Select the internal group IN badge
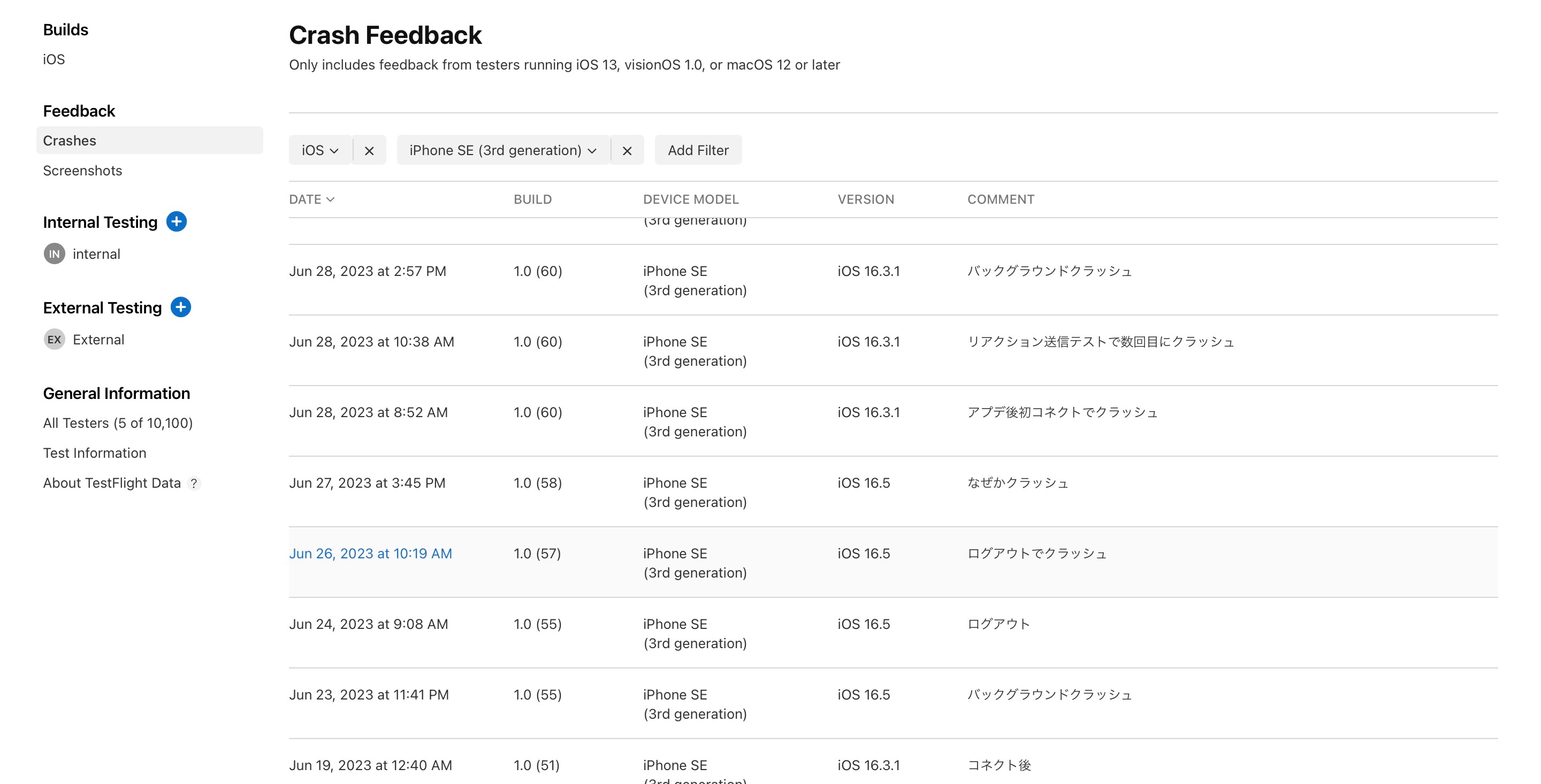This screenshot has height=784, width=1541. point(54,253)
